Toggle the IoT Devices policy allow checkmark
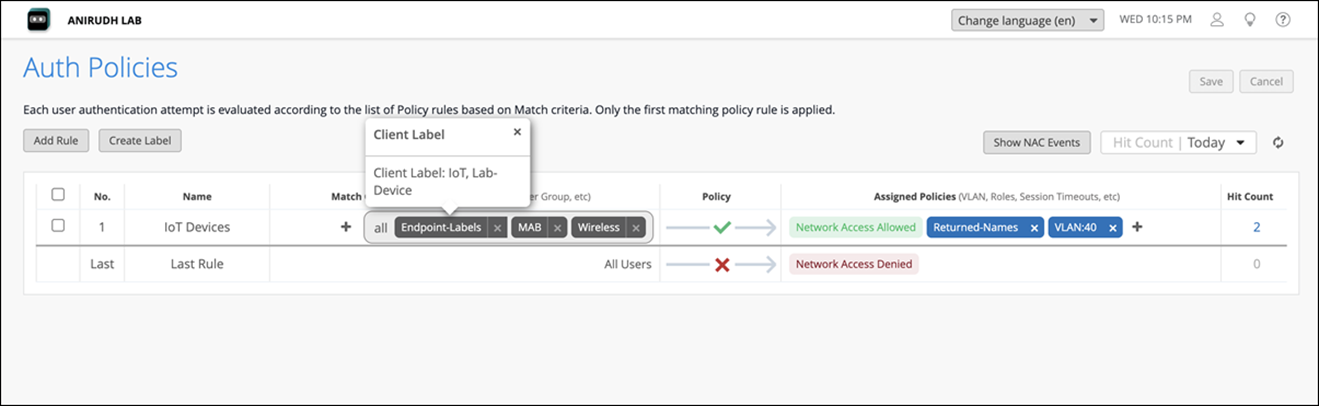Viewport: 1319px width, 406px height. 721,228
